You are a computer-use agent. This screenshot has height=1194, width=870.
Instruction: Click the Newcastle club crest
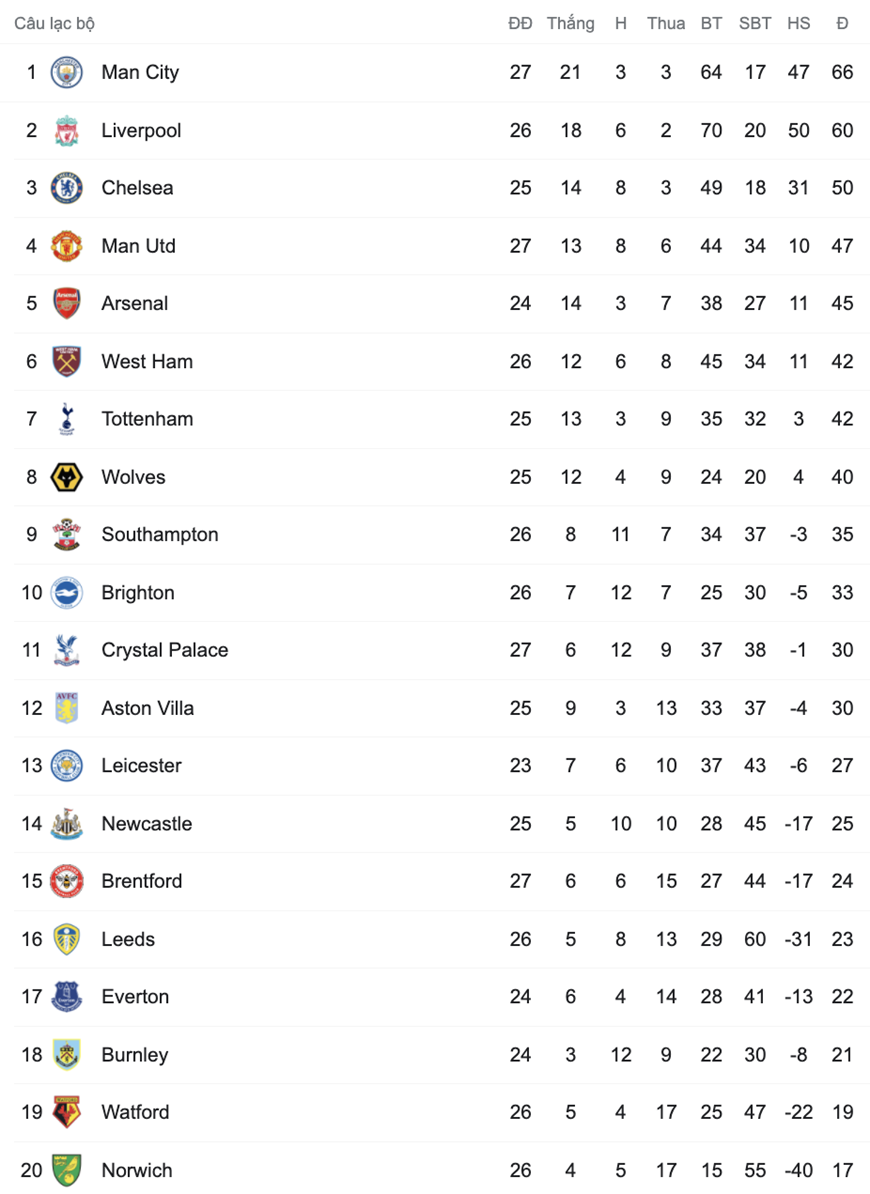(66, 823)
